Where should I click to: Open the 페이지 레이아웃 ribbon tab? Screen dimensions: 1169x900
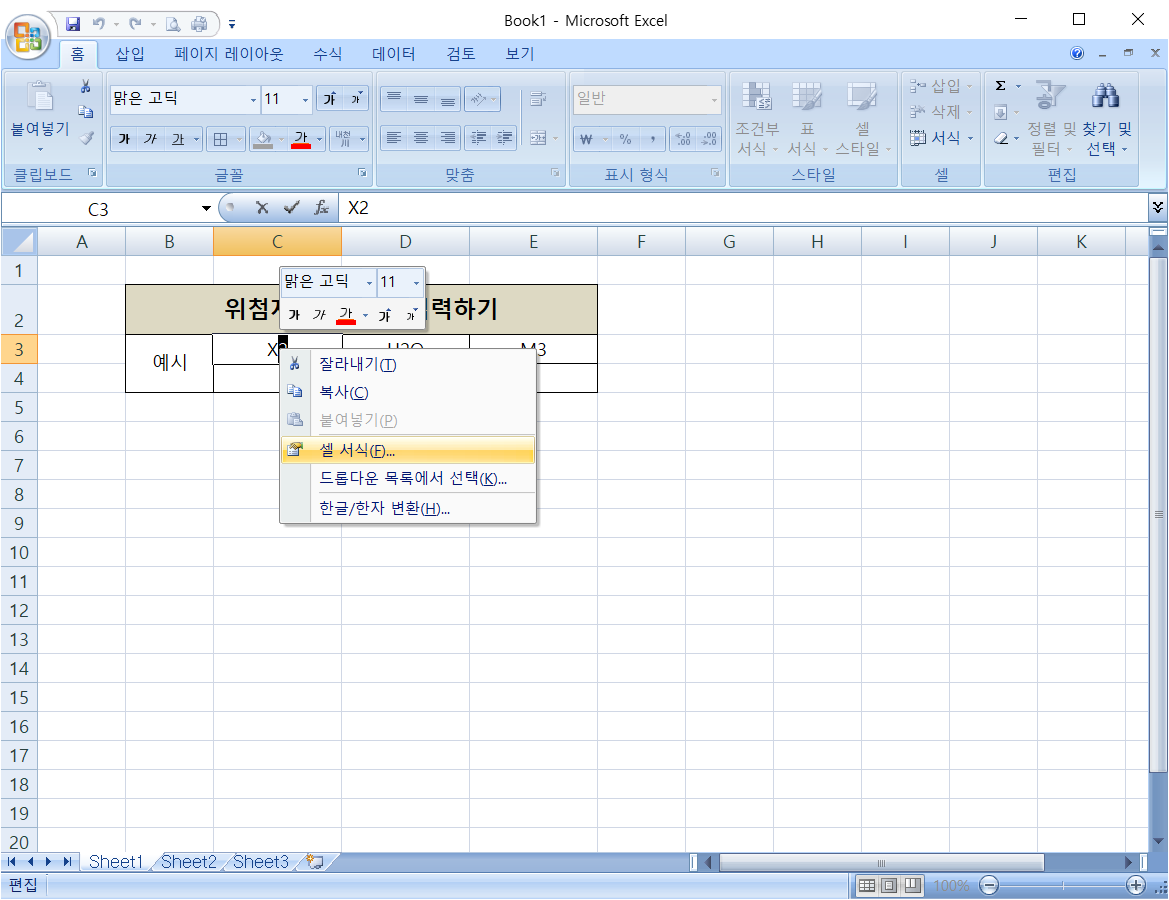pos(229,54)
